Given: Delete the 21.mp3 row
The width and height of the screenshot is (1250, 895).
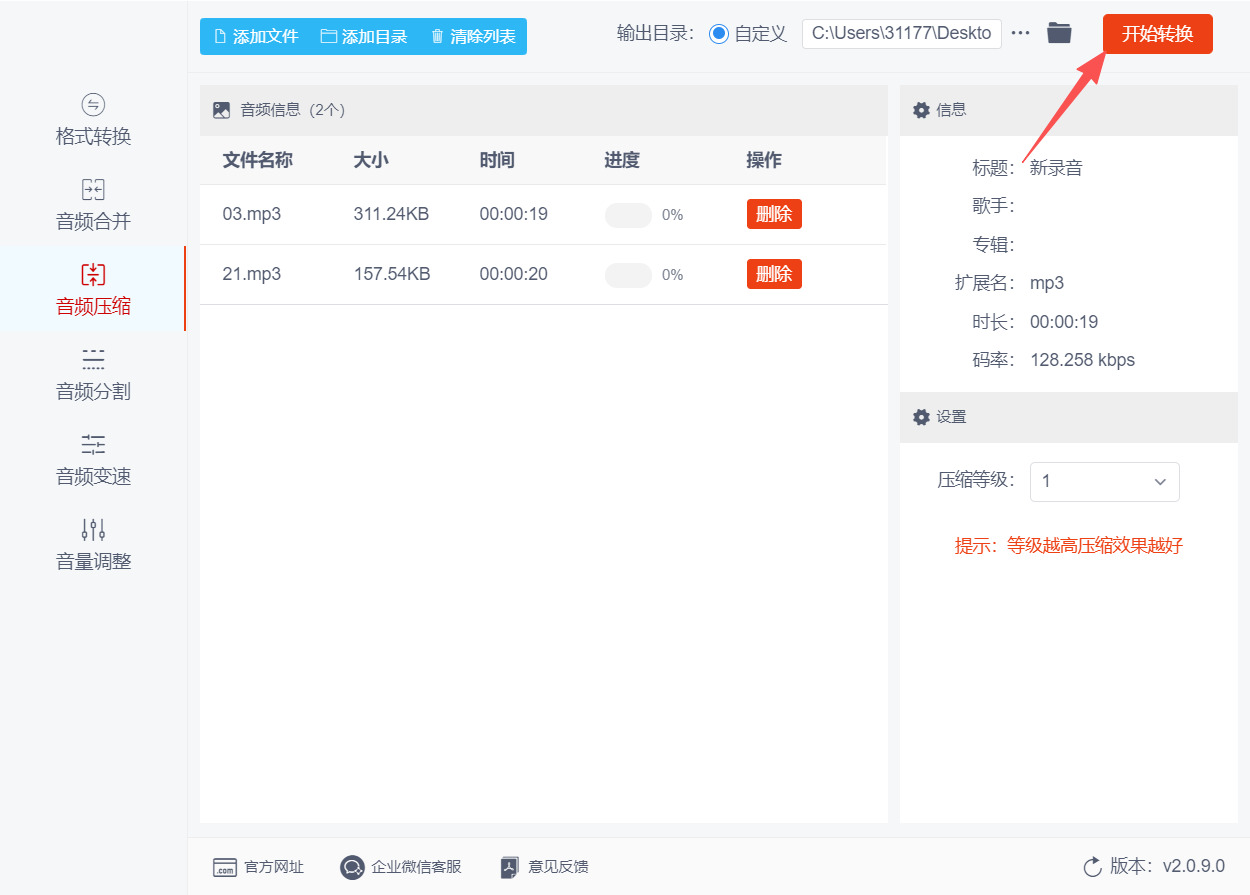Looking at the screenshot, I should coord(774,274).
